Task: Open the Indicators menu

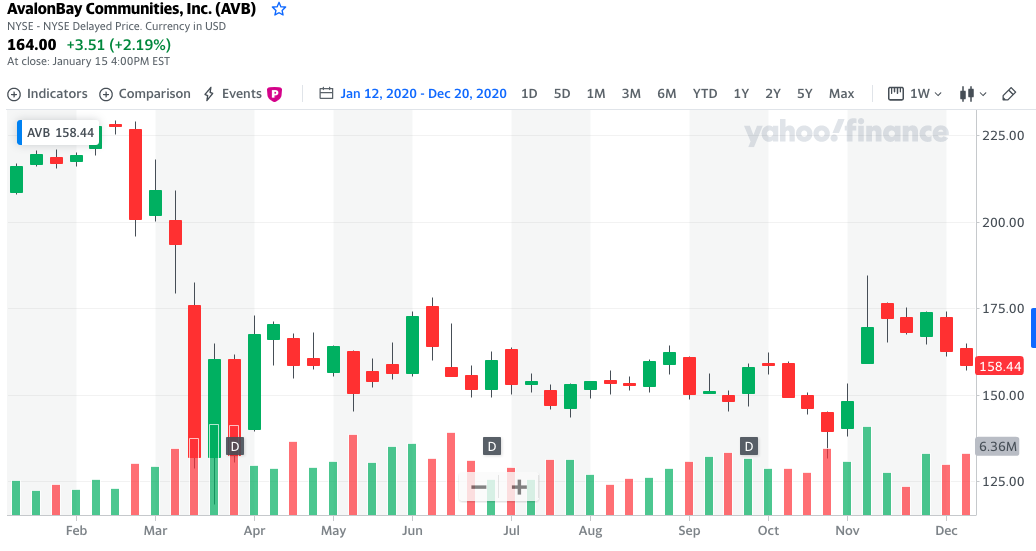Action: tap(48, 94)
